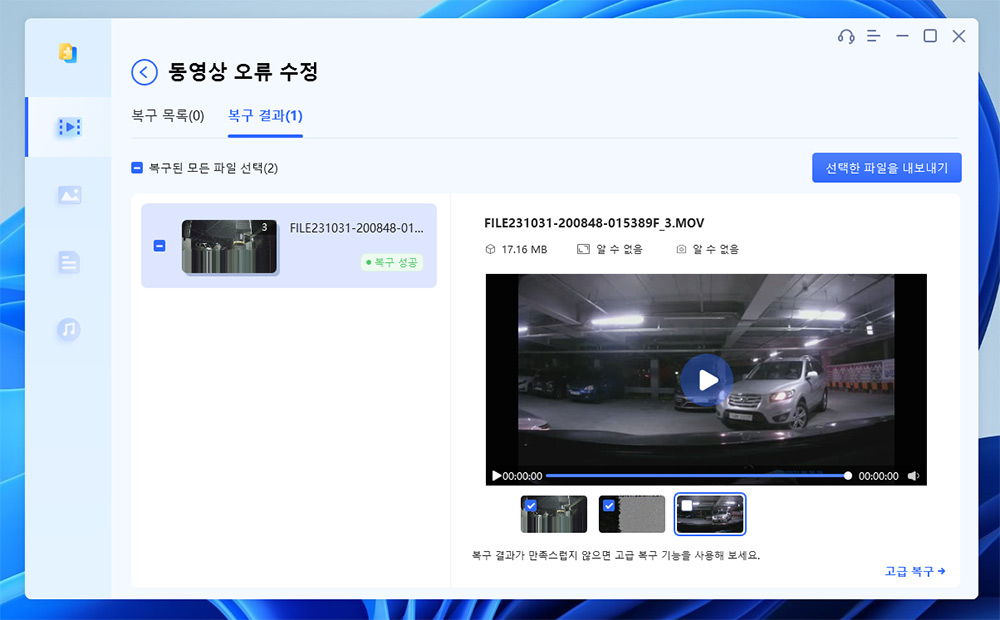
Task: Switch to the 복구 목록(0) tab
Action: [x=168, y=116]
